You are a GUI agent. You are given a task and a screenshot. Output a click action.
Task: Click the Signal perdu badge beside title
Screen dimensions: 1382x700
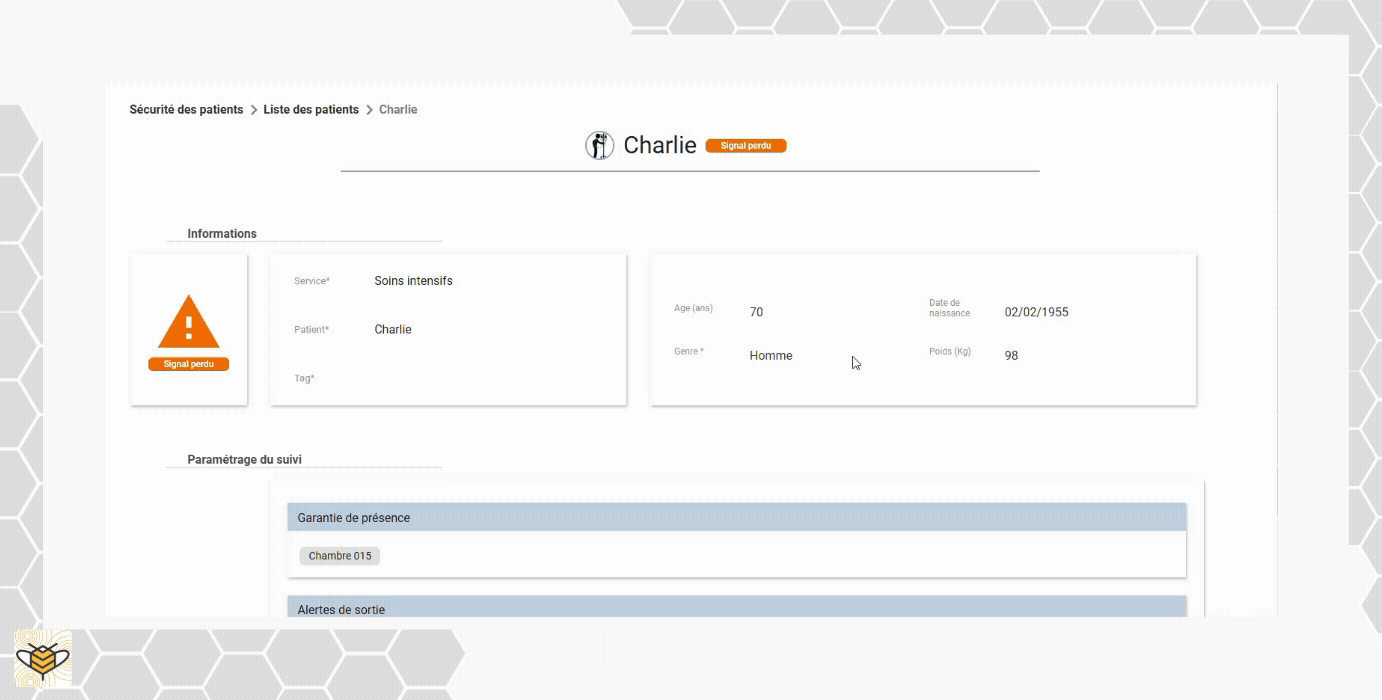746,146
